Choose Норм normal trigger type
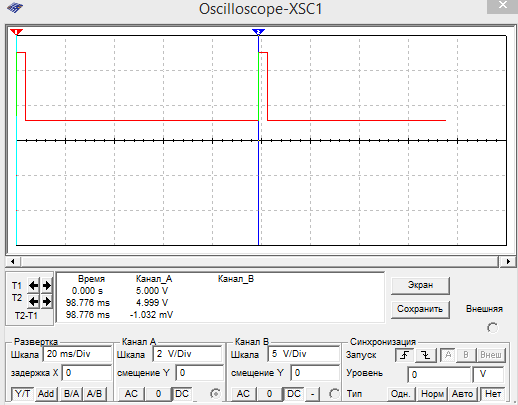The image size is (518, 405). tap(432, 394)
